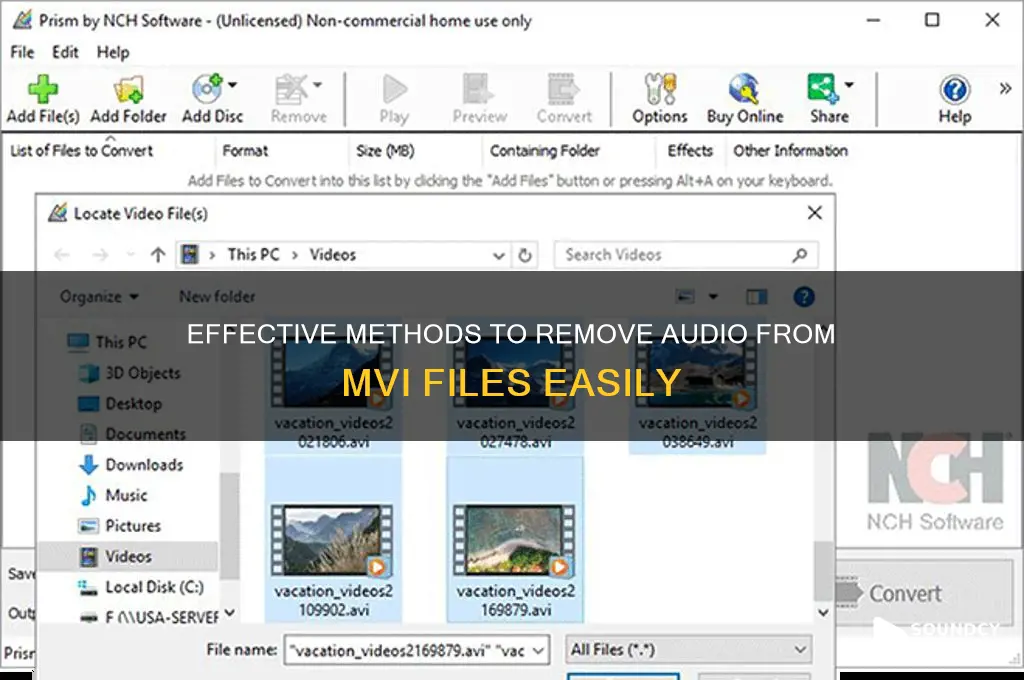Click the blue dialog help icon
The height and width of the screenshot is (680, 1024).
(x=804, y=297)
